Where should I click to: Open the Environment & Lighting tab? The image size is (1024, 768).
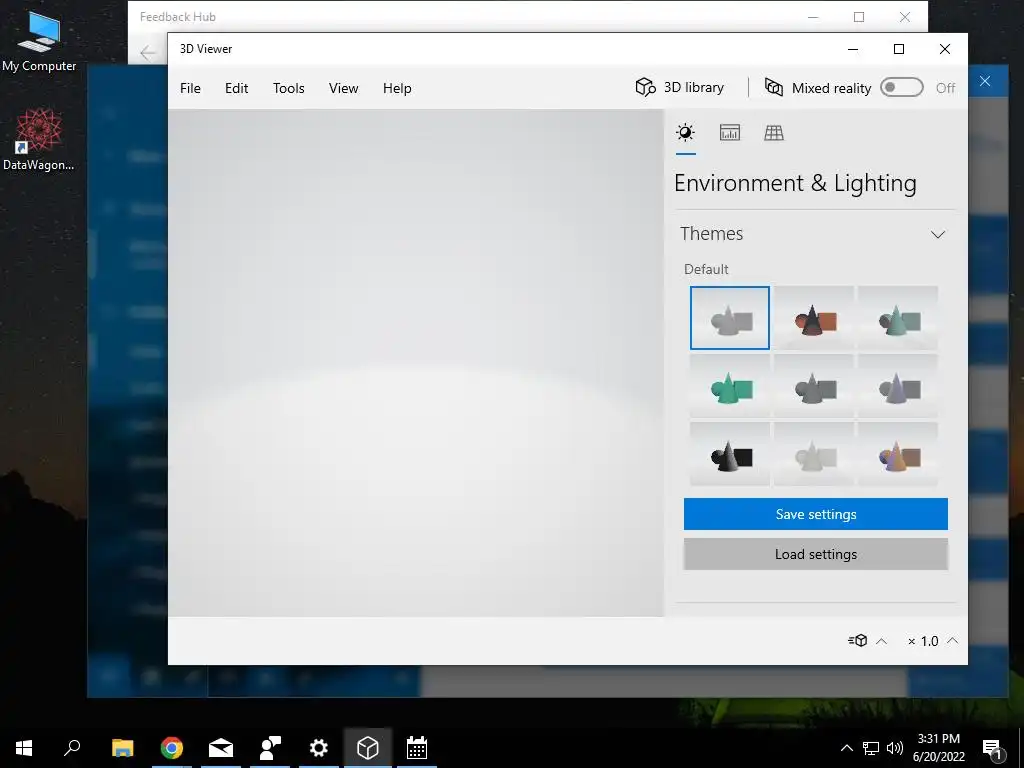tap(685, 133)
